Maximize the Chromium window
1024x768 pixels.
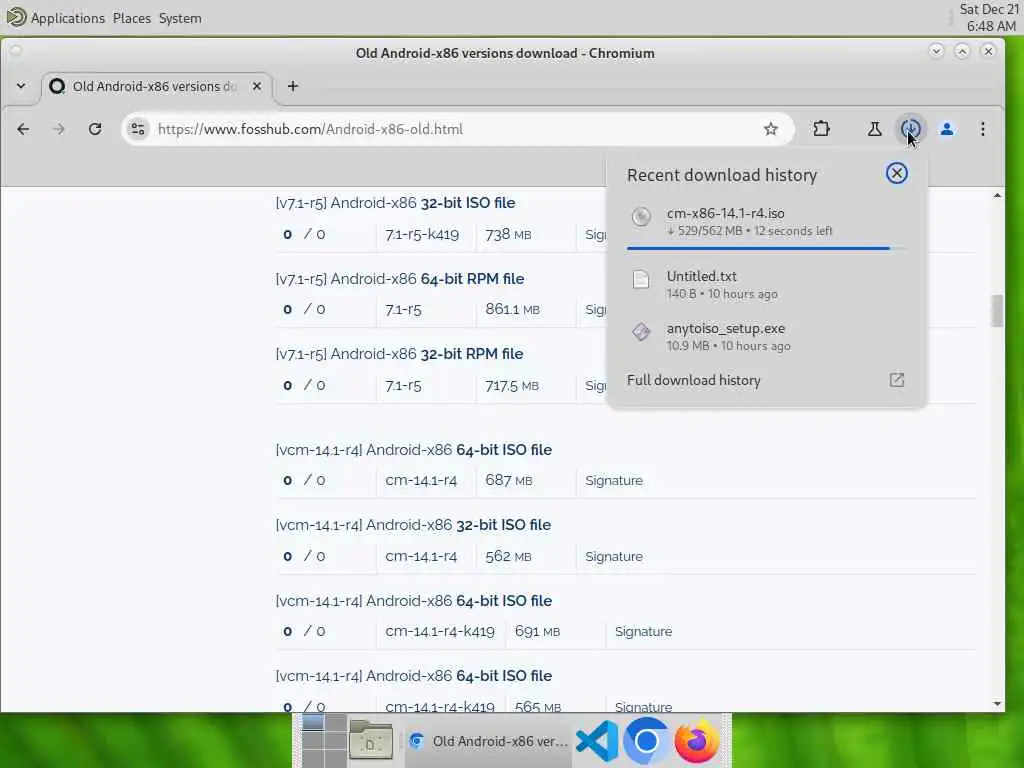(x=962, y=51)
